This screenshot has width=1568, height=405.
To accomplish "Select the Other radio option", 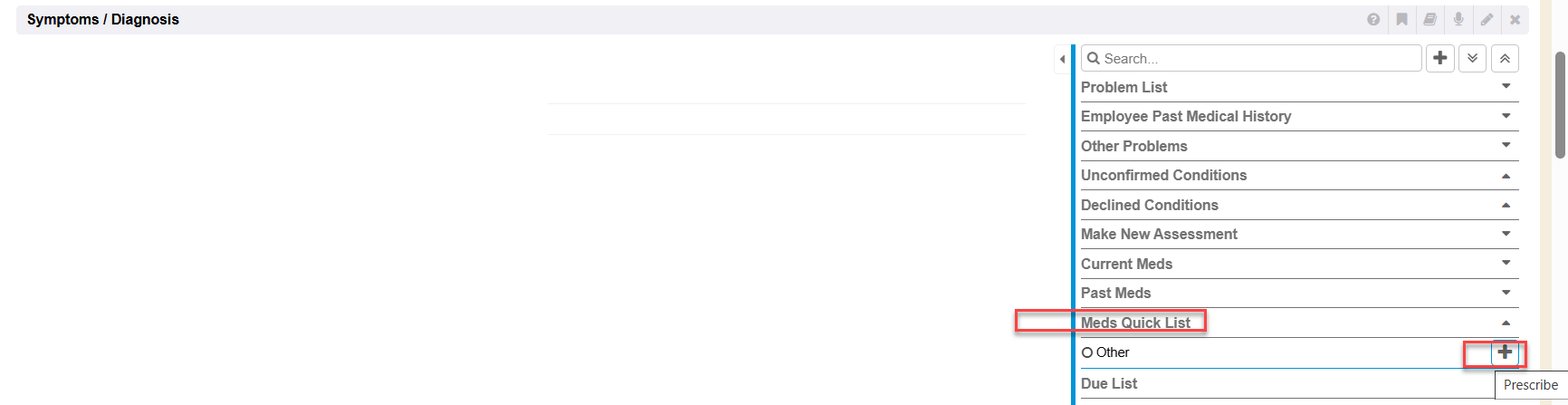I will coord(1087,352).
